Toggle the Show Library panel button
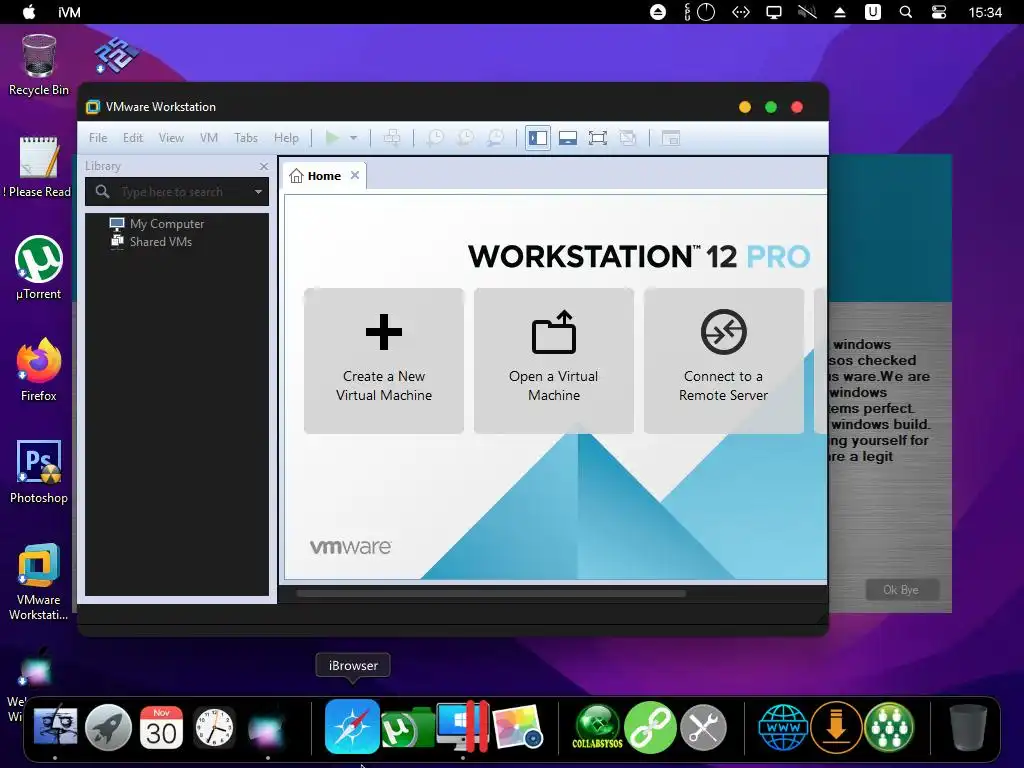 538,138
